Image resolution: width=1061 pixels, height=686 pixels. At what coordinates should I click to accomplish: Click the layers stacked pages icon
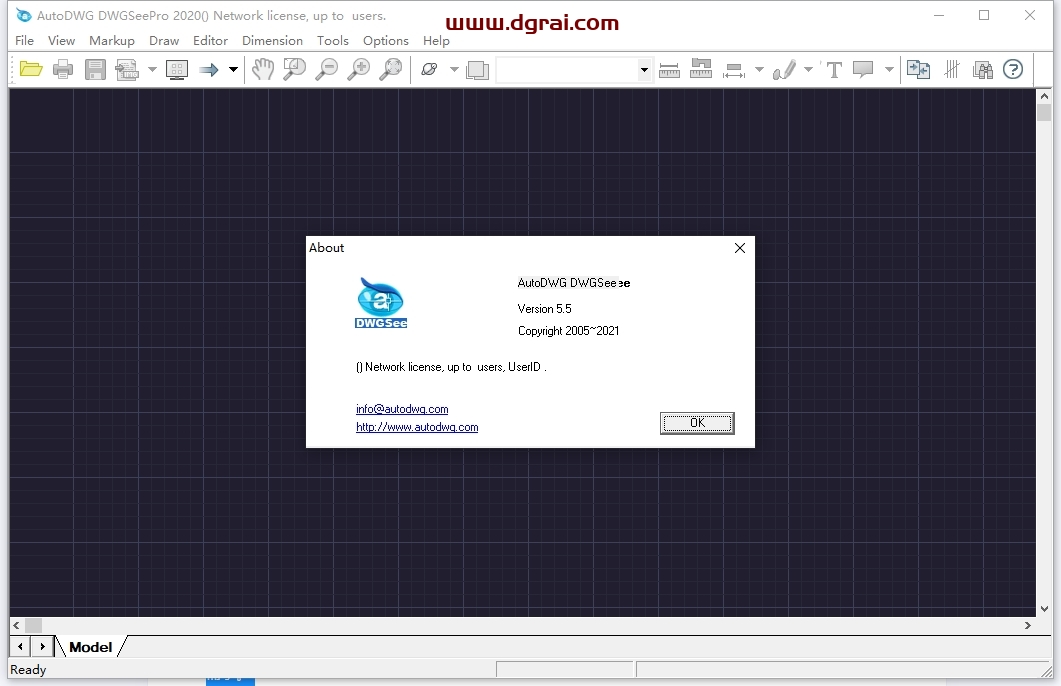(x=478, y=70)
